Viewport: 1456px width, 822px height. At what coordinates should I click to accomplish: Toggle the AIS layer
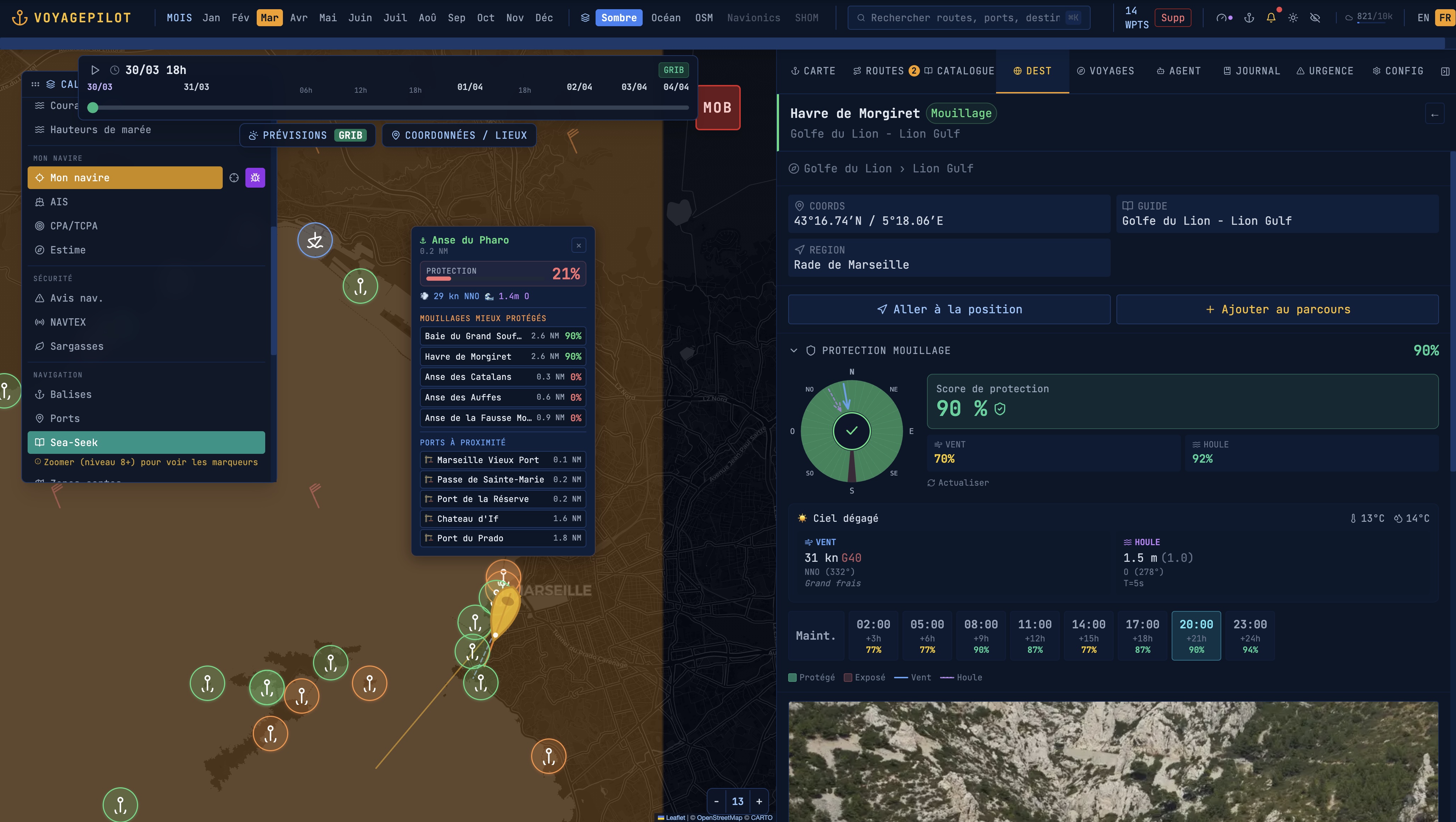pos(59,202)
